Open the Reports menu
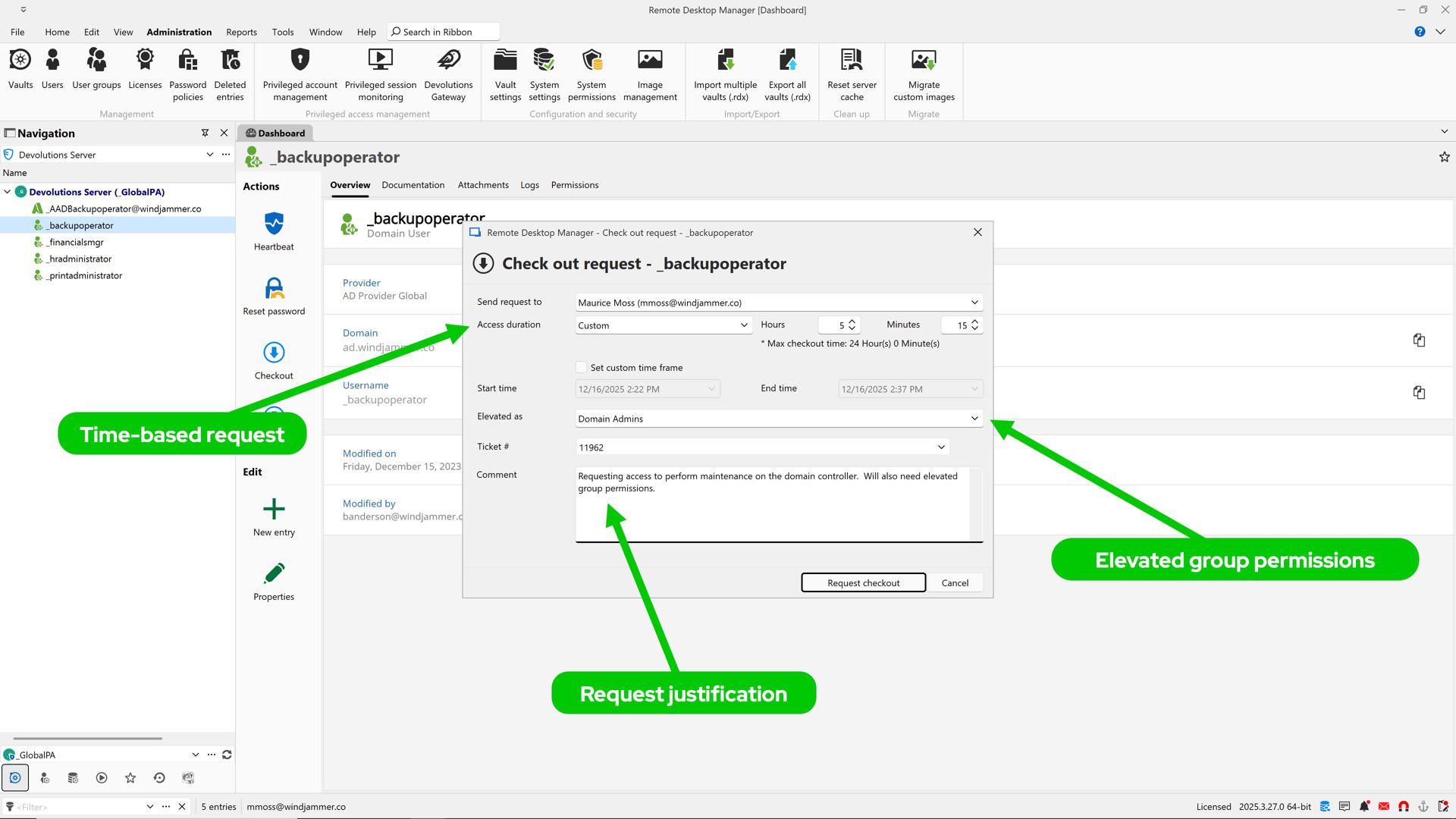The height and width of the screenshot is (819, 1456). (241, 32)
